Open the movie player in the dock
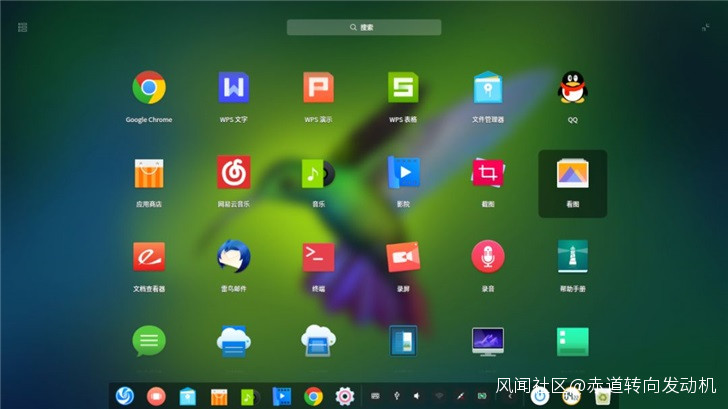Image resolution: width=728 pixels, height=409 pixels. 281,396
